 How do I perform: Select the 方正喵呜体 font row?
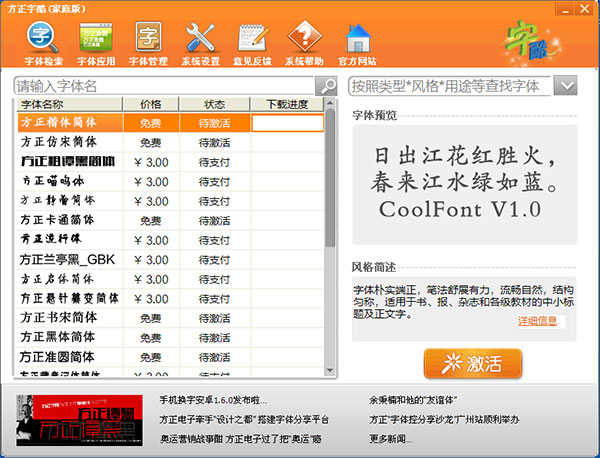pyautogui.click(x=171, y=181)
